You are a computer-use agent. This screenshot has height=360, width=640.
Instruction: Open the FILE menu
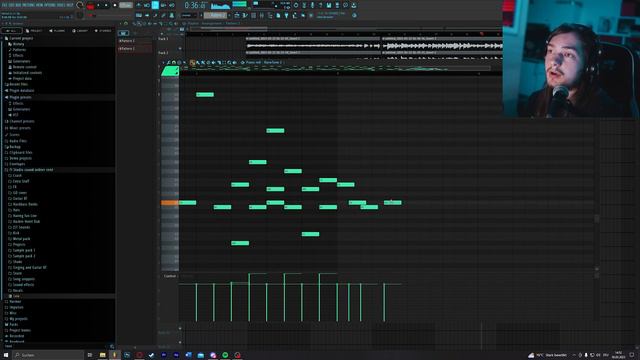(4, 5)
